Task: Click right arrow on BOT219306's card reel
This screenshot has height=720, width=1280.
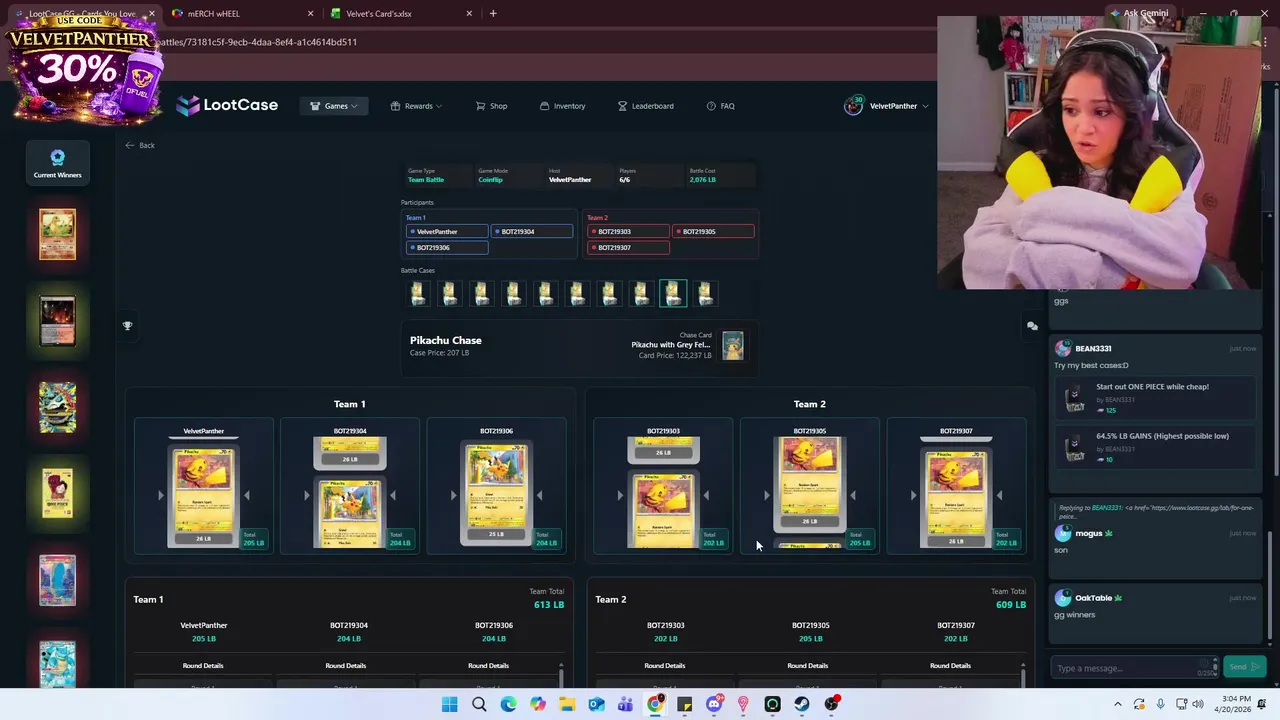Action: (x=539, y=495)
